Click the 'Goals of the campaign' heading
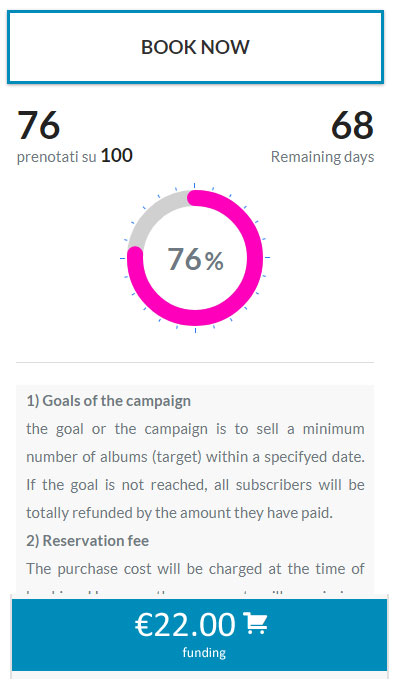393x683 pixels. (x=108, y=401)
